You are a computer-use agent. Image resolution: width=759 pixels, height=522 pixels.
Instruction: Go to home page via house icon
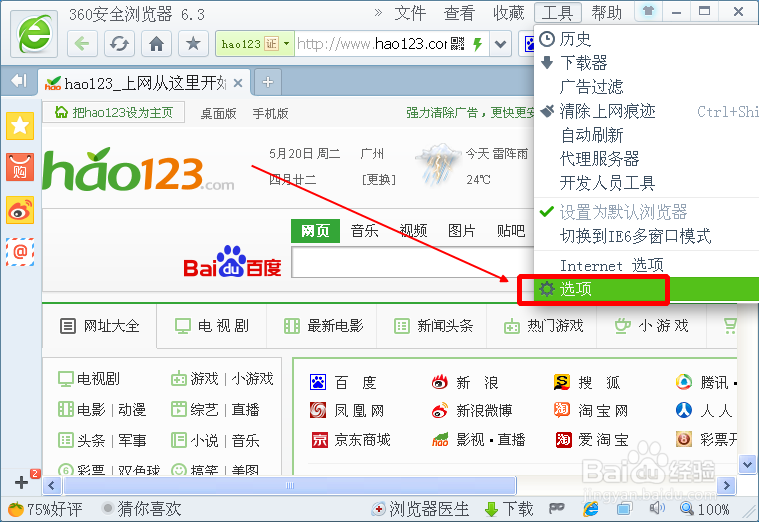pyautogui.click(x=156, y=44)
